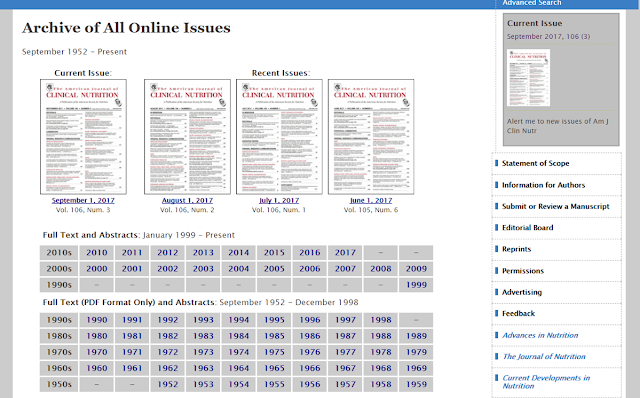Open the 1984 archive year
The image size is (640, 398).
(239, 336)
